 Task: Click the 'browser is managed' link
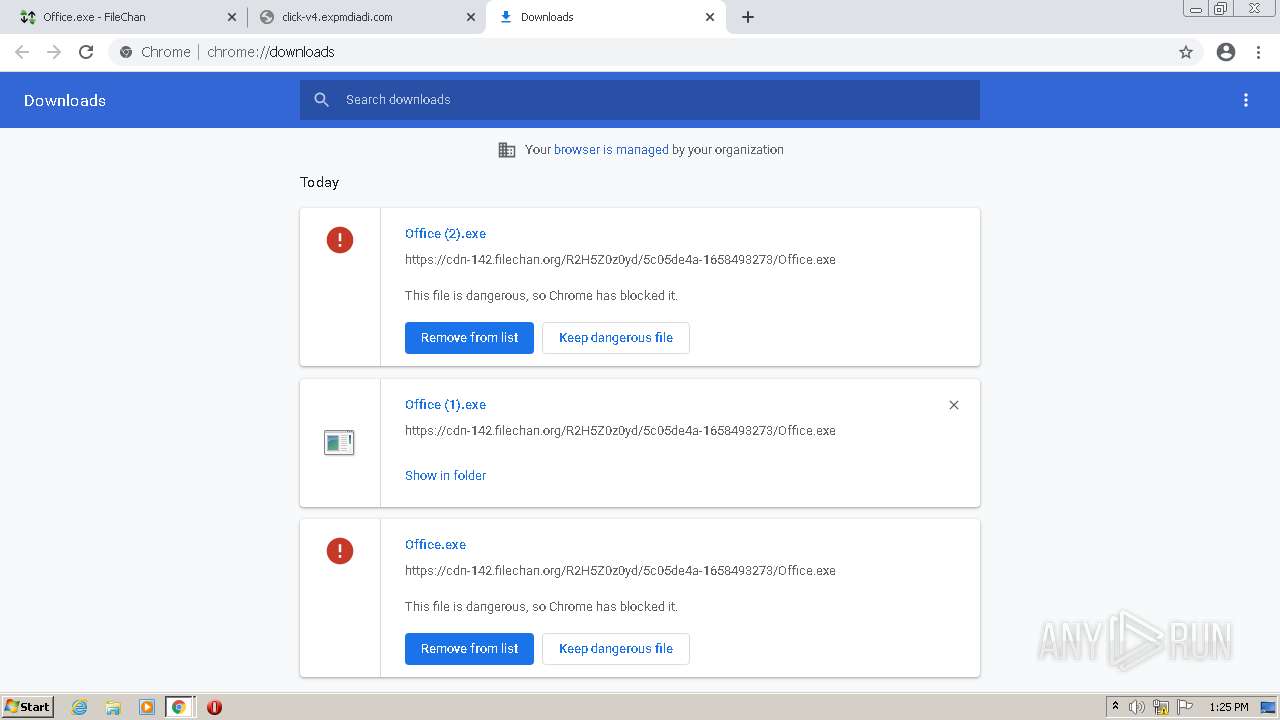[611, 150]
